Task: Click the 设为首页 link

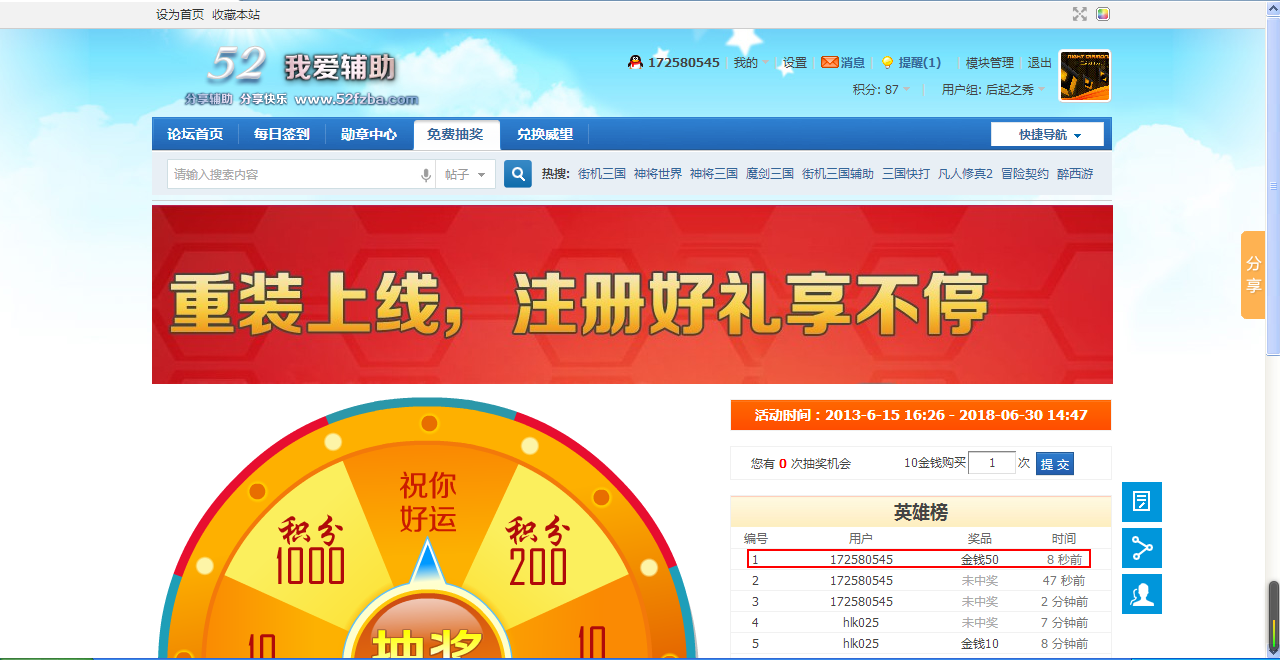Action: point(180,14)
